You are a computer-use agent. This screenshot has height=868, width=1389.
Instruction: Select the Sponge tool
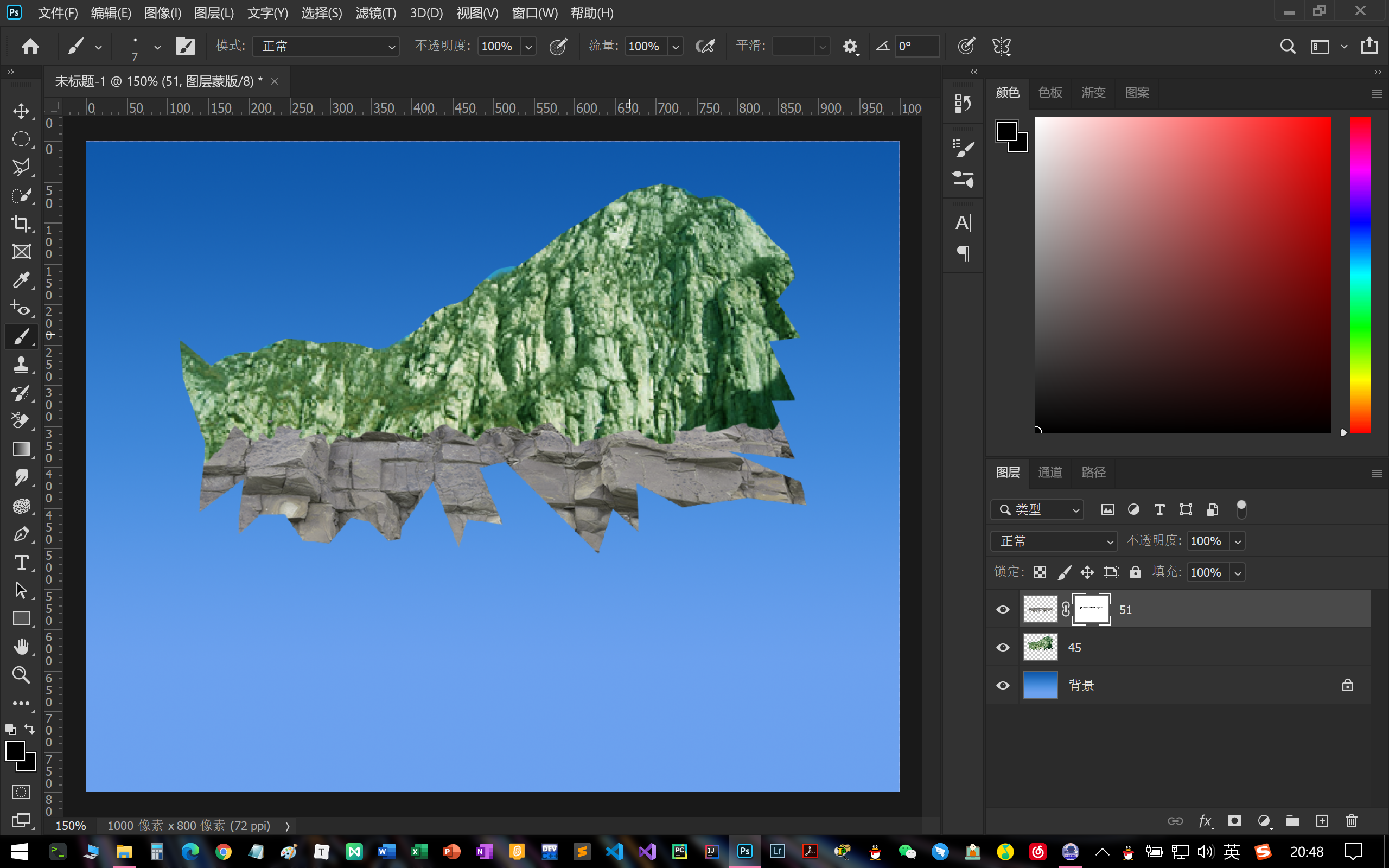(x=21, y=505)
